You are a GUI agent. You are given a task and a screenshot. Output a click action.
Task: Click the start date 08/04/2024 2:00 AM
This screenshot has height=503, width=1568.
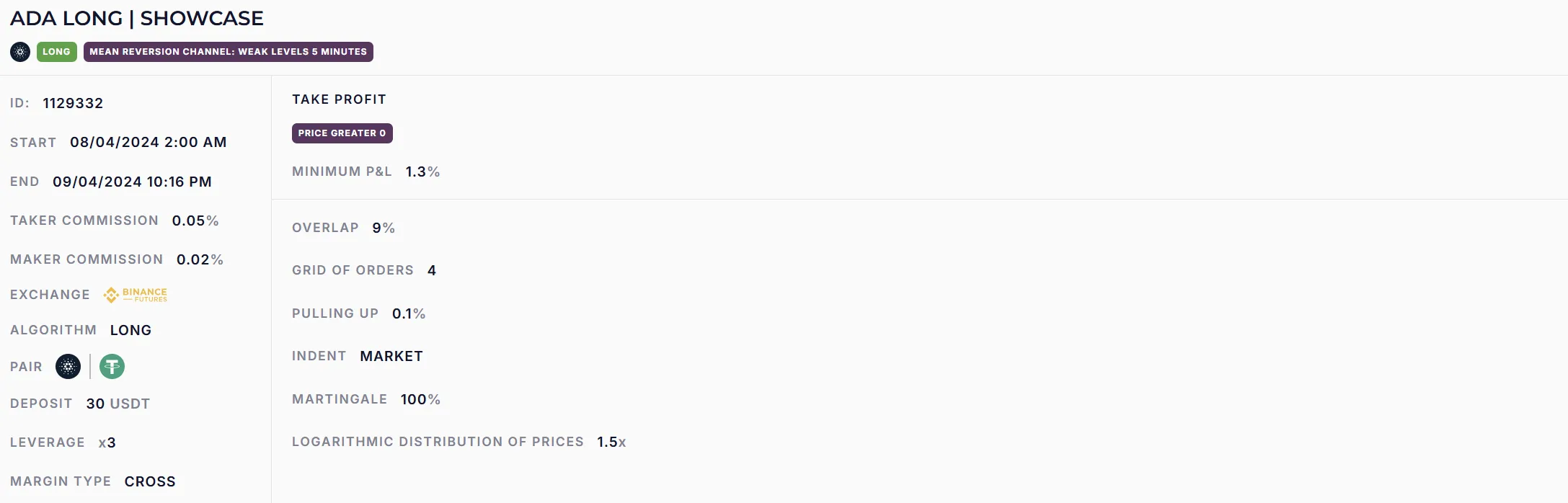coord(148,143)
